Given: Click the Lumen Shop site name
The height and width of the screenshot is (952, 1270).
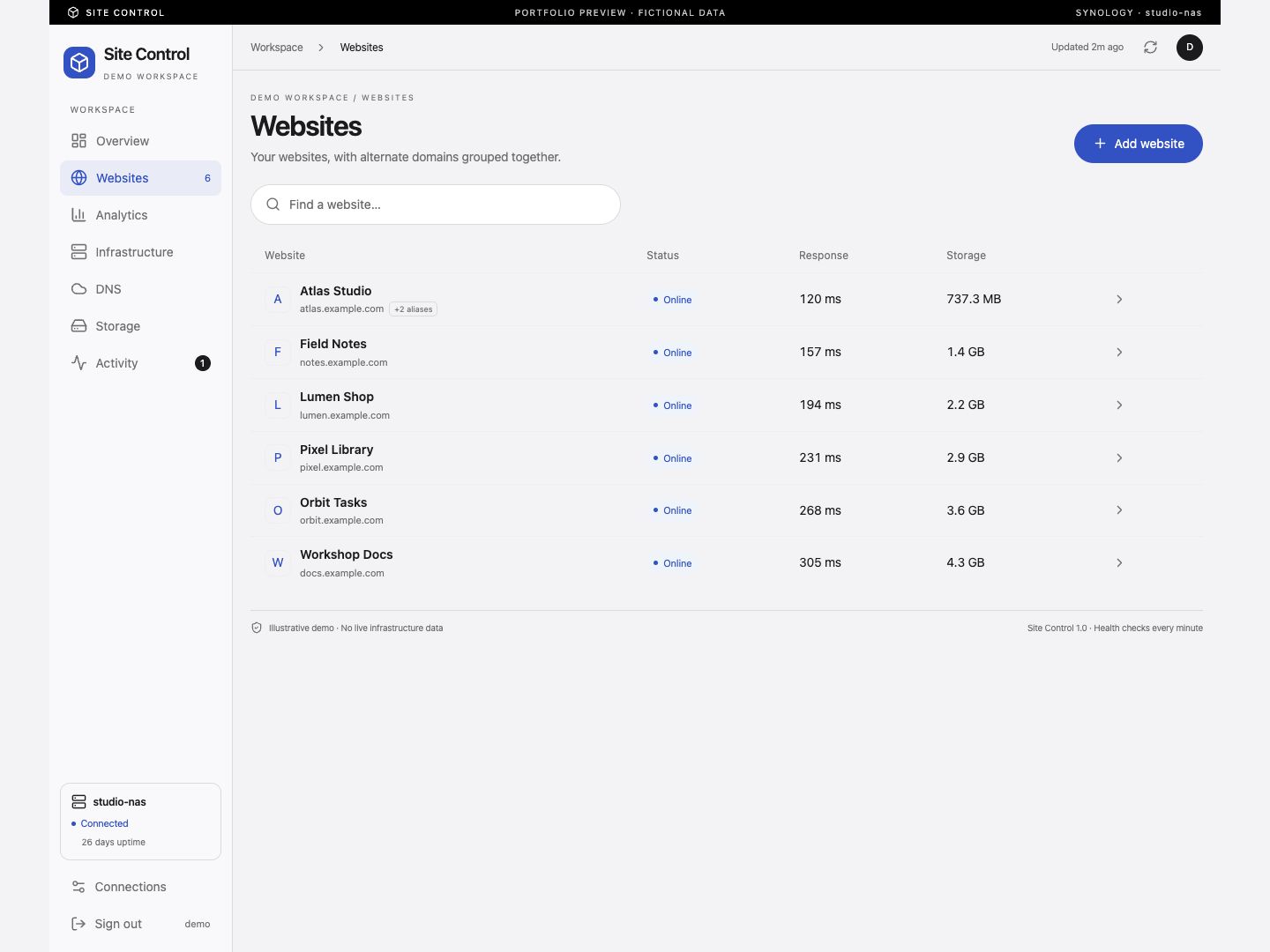Looking at the screenshot, I should (x=337, y=397).
